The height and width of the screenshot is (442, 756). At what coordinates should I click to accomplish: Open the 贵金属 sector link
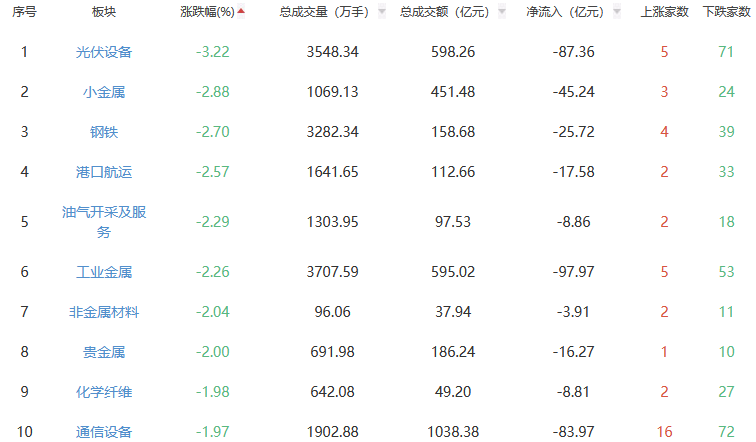click(x=103, y=352)
